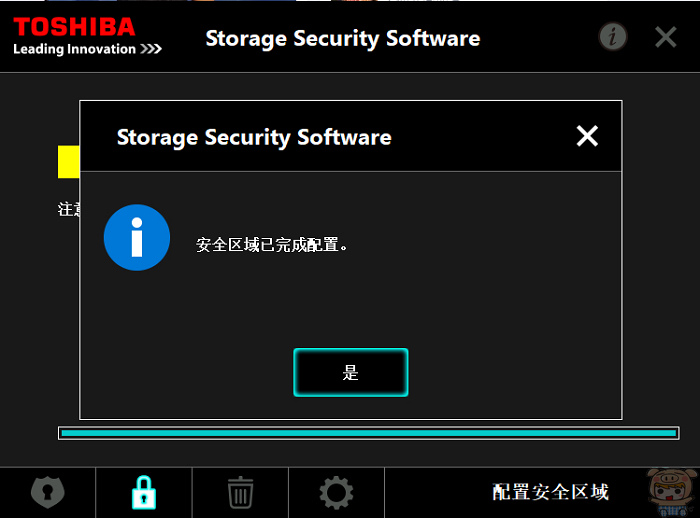This screenshot has width=700, height=518.
Task: Open the info icon in header
Action: click(x=613, y=37)
